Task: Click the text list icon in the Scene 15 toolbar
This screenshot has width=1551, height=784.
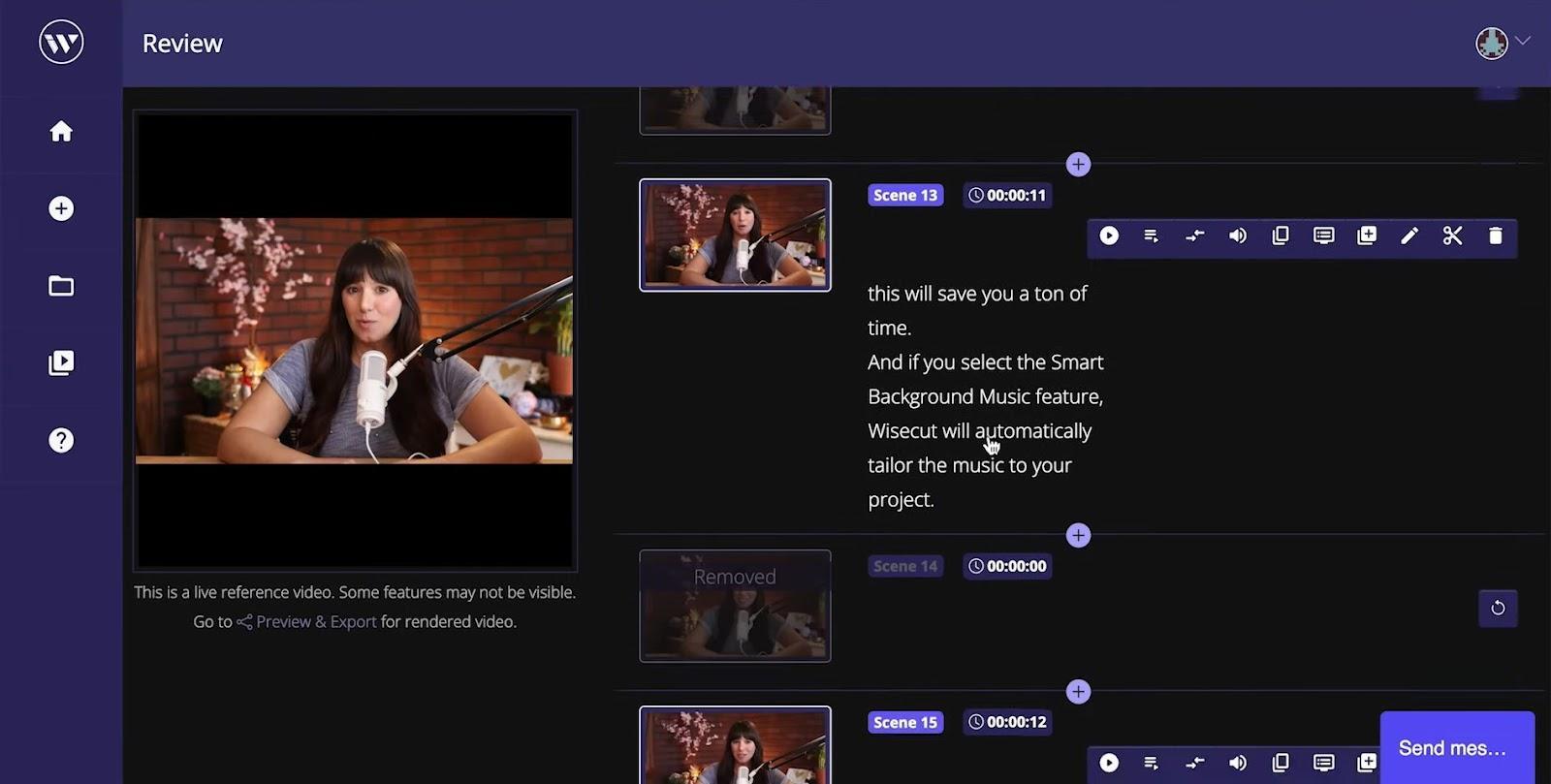Action: click(x=1152, y=763)
